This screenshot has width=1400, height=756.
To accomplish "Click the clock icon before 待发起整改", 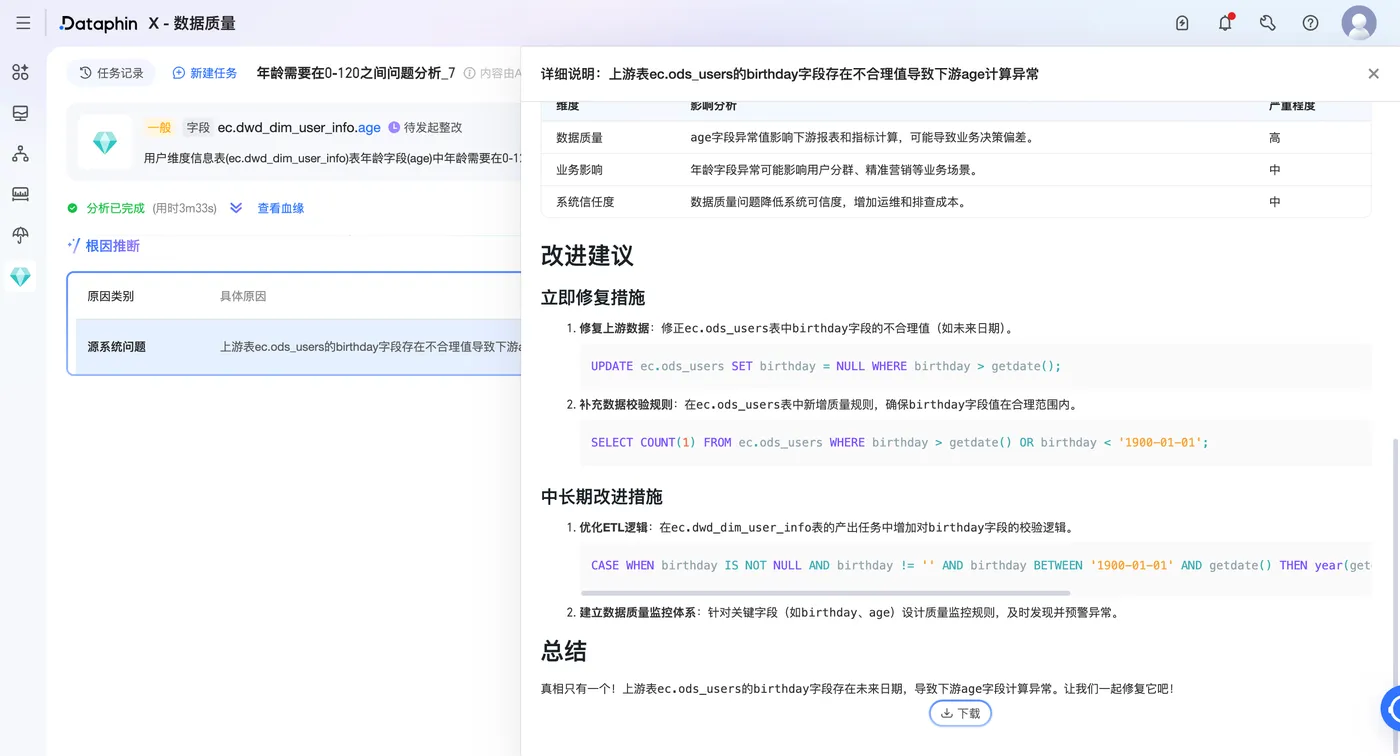I will (x=394, y=128).
